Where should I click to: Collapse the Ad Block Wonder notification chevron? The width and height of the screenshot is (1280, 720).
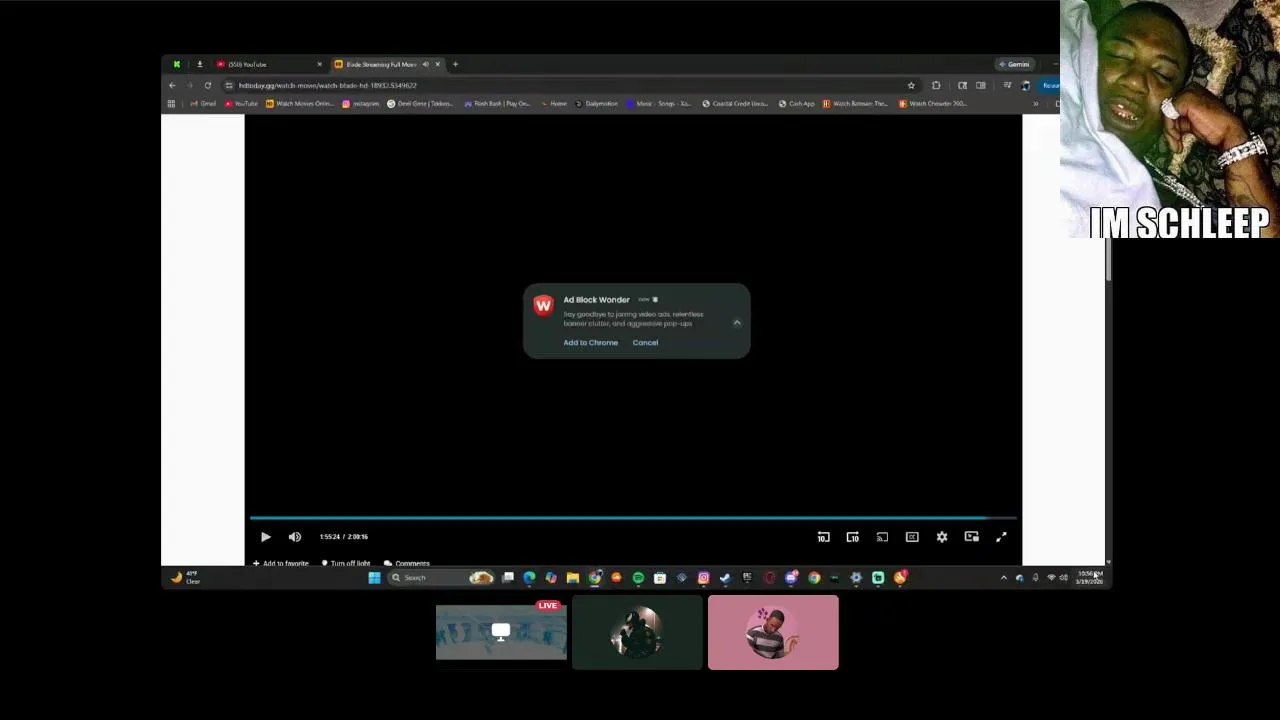tap(737, 322)
